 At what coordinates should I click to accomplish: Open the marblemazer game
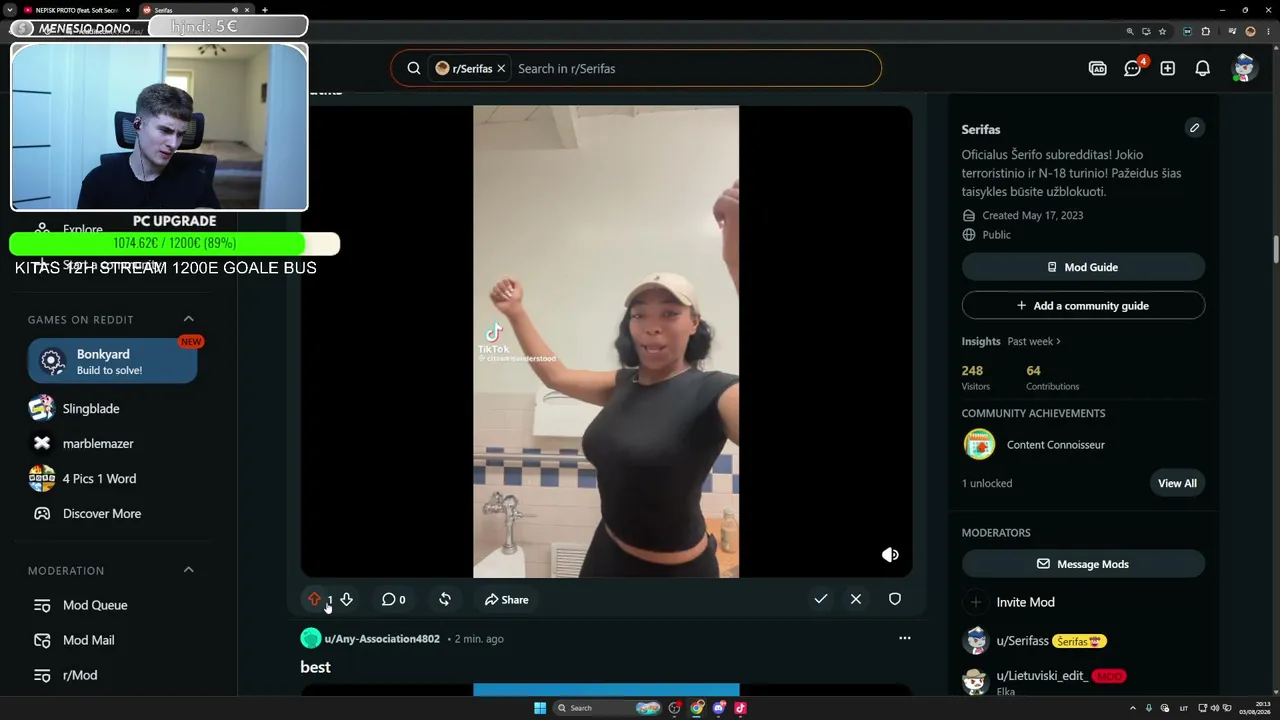click(97, 443)
